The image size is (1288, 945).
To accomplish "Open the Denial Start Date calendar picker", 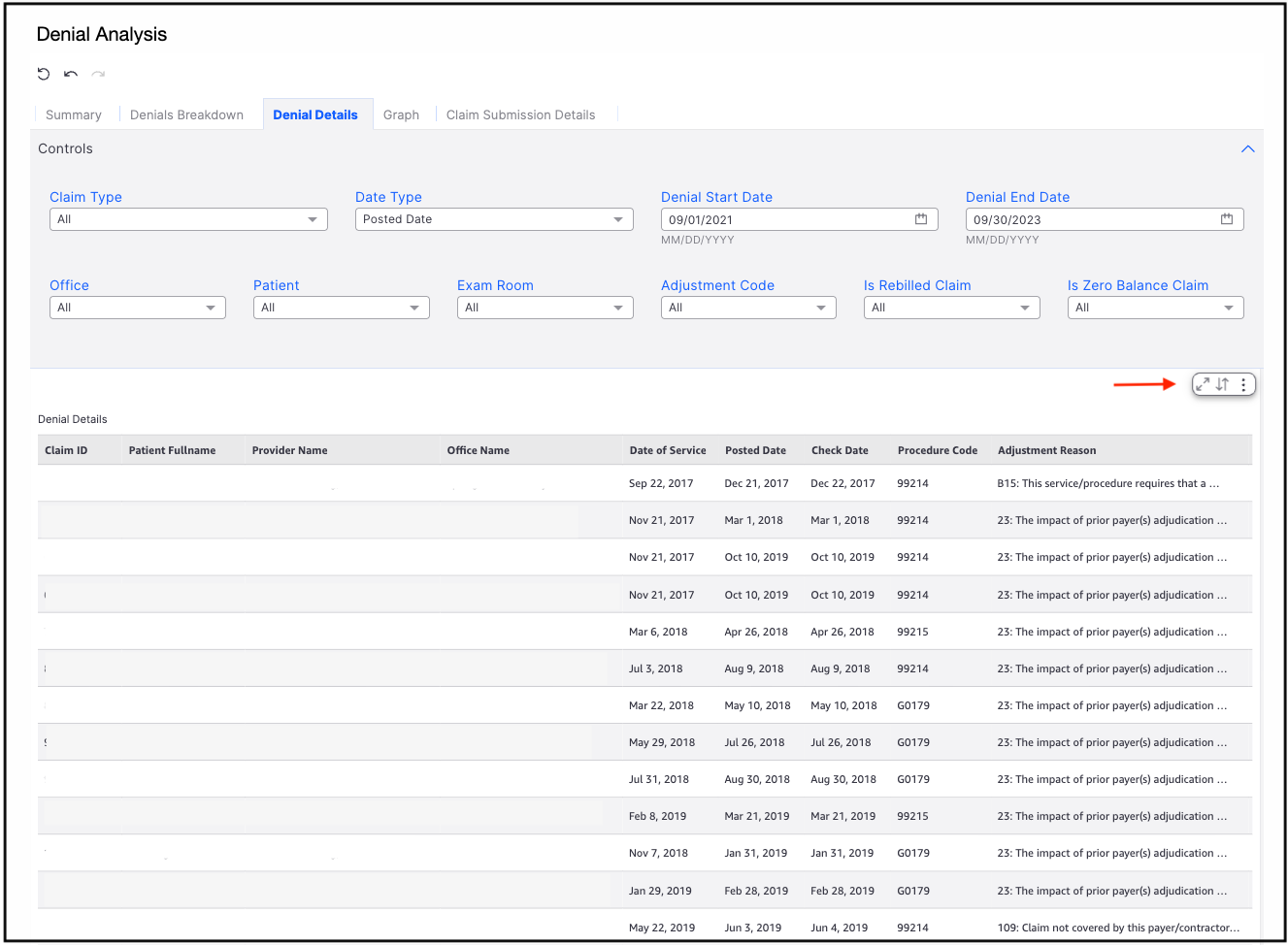I will point(921,219).
